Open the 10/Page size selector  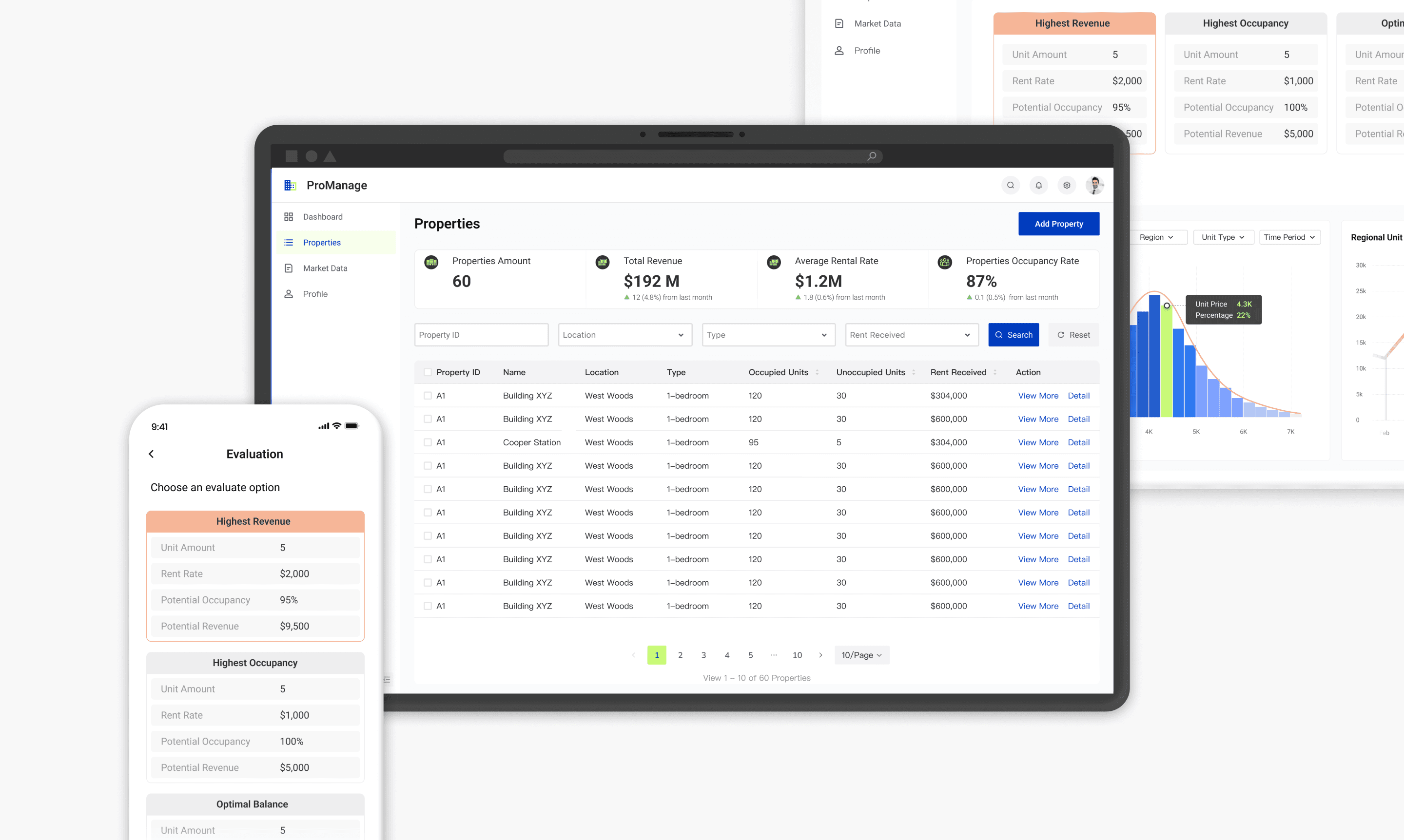(x=861, y=655)
